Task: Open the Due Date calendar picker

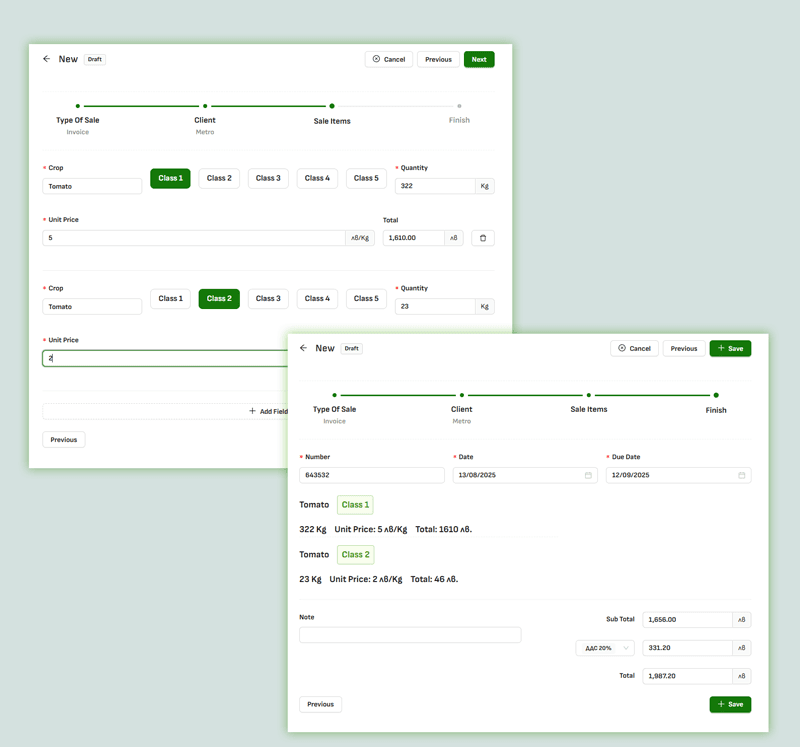Action: pyautogui.click(x=740, y=475)
